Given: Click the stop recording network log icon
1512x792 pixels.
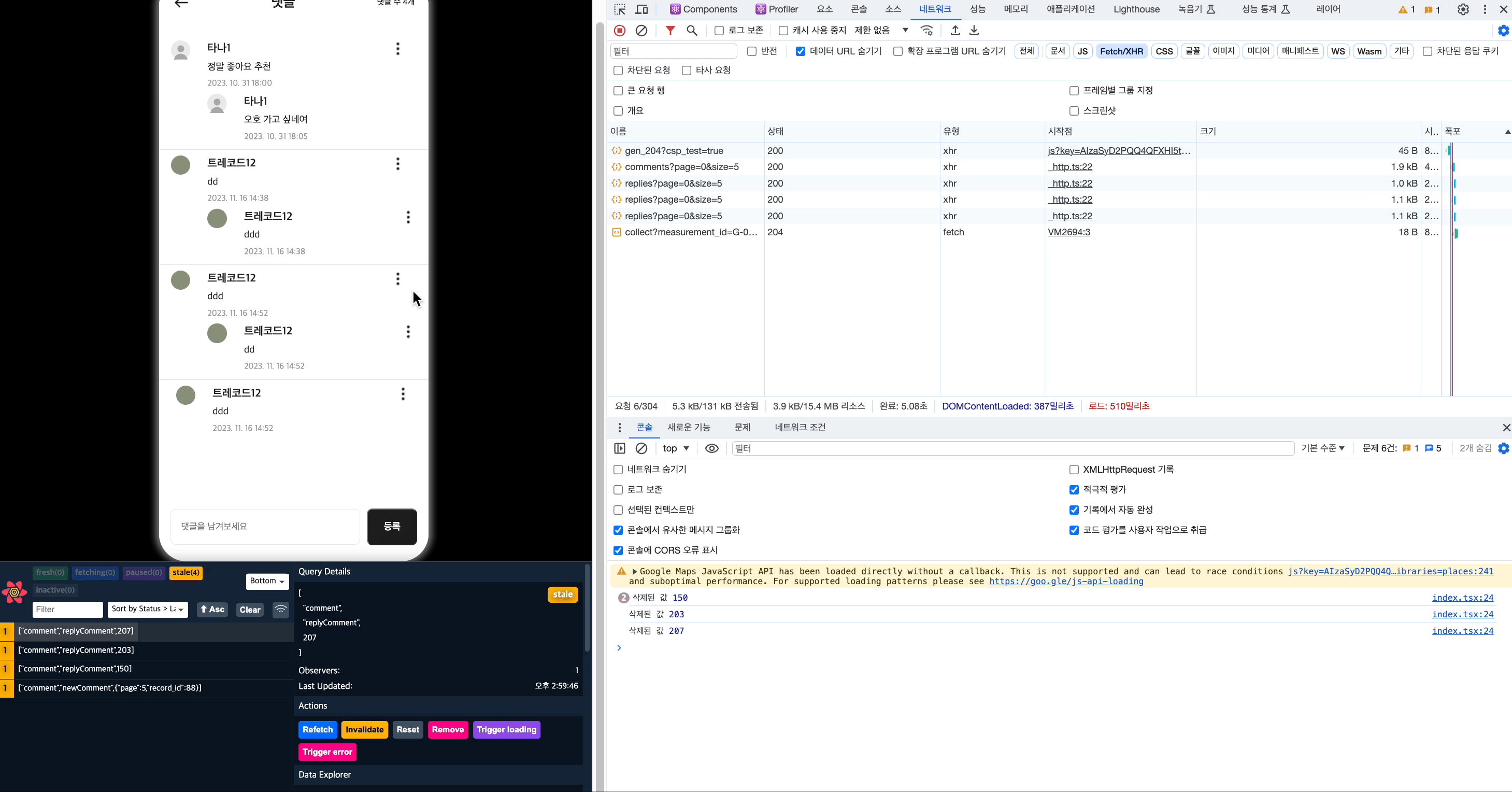Looking at the screenshot, I should click(x=619, y=31).
